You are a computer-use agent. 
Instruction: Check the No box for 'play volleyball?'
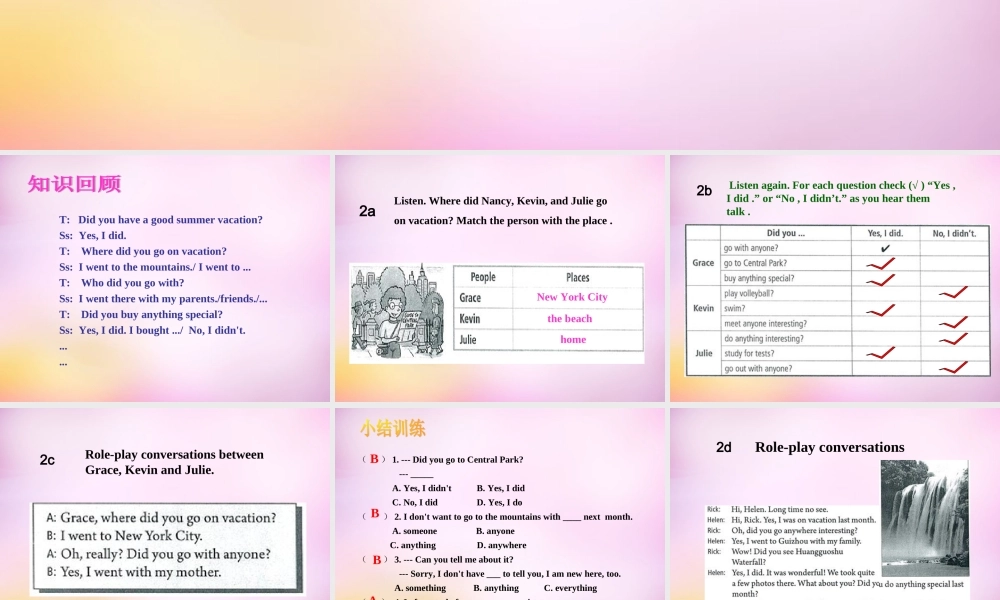click(953, 294)
